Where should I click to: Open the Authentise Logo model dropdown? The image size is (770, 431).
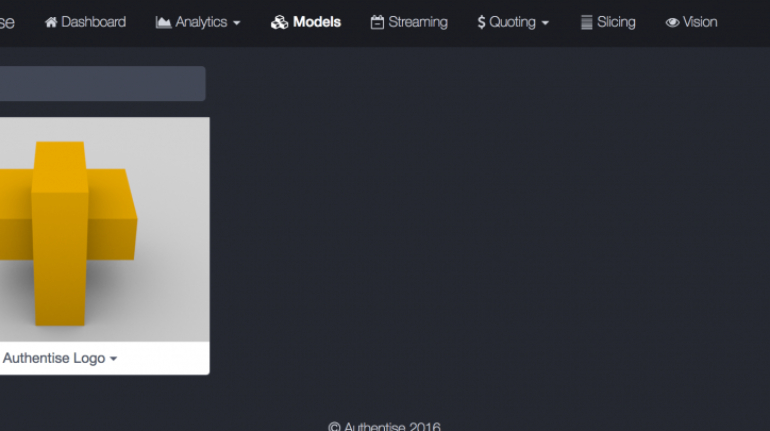60,358
